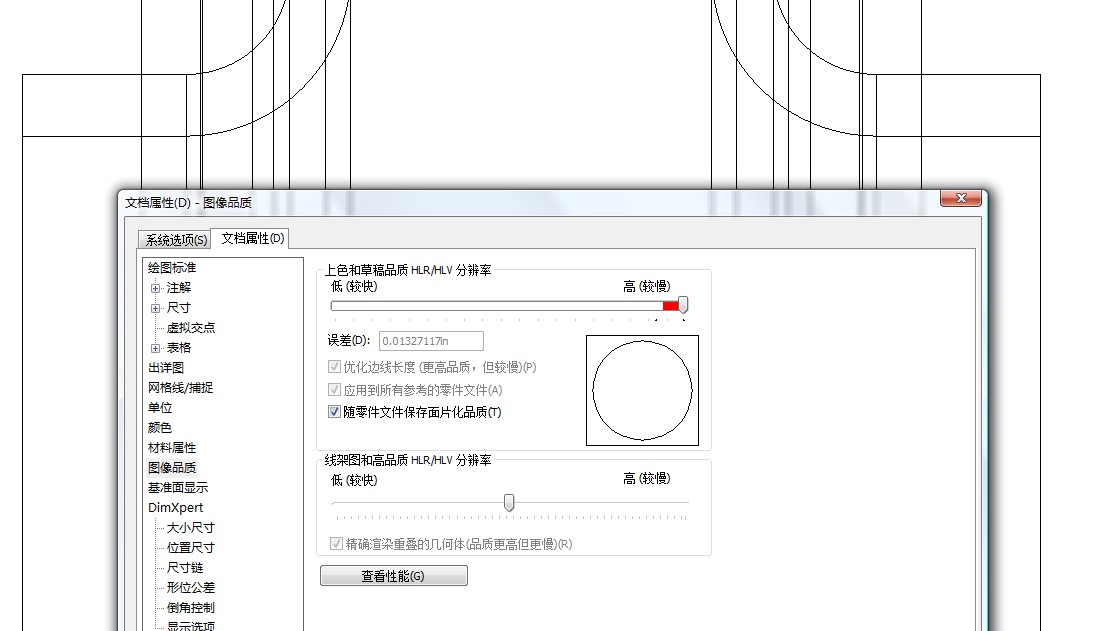Click the circle quality preview image
The height and width of the screenshot is (631, 1095).
tap(642, 390)
